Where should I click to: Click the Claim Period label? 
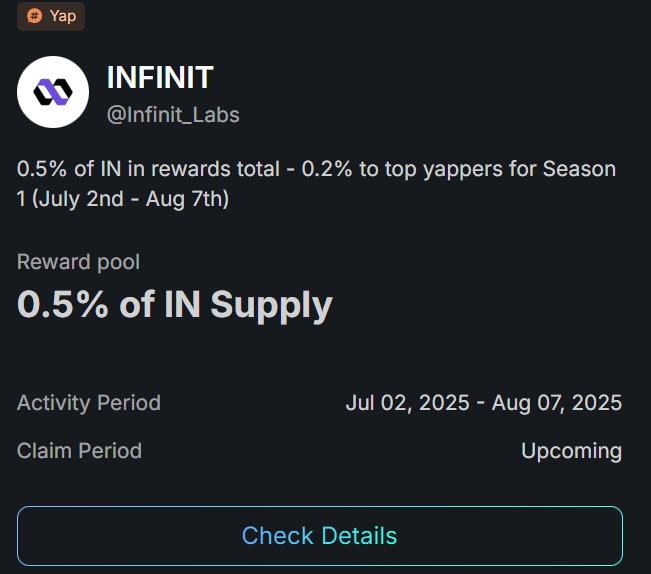[79, 451]
